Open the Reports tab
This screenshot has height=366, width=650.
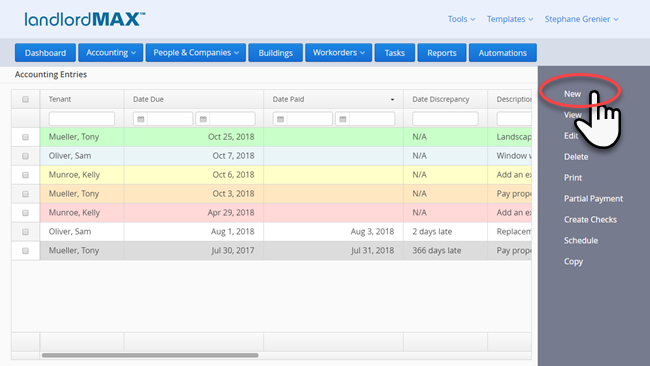[442, 53]
